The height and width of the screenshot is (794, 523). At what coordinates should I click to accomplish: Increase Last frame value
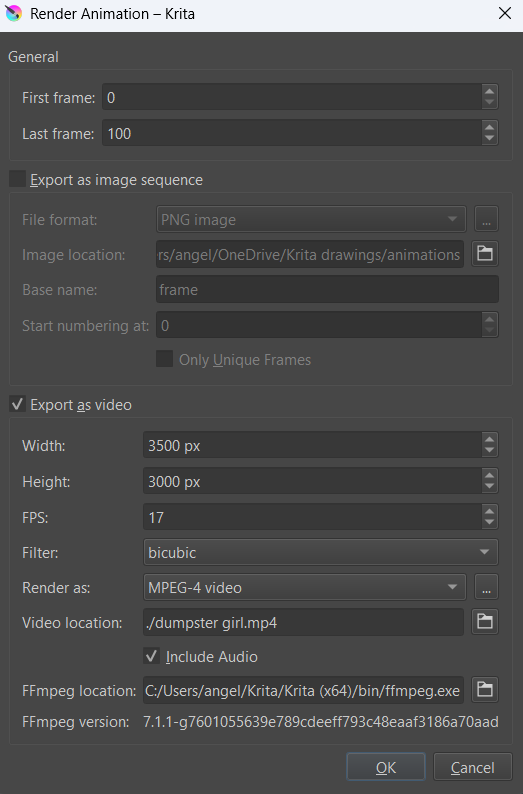pyautogui.click(x=489, y=127)
